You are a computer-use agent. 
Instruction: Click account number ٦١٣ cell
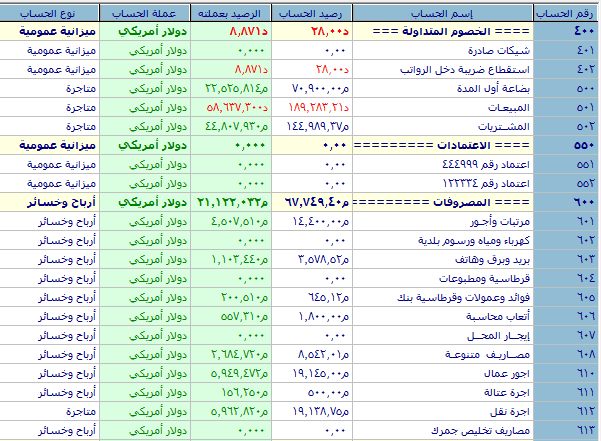click(565, 431)
